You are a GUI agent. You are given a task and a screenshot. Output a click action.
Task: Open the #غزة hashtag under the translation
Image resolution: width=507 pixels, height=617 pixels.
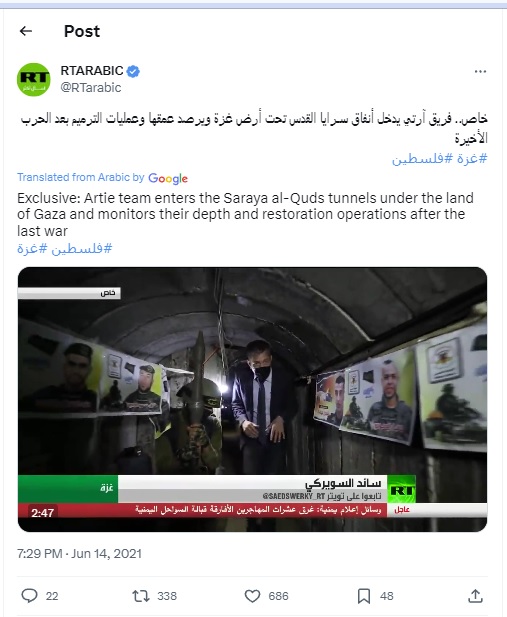(x=32, y=248)
